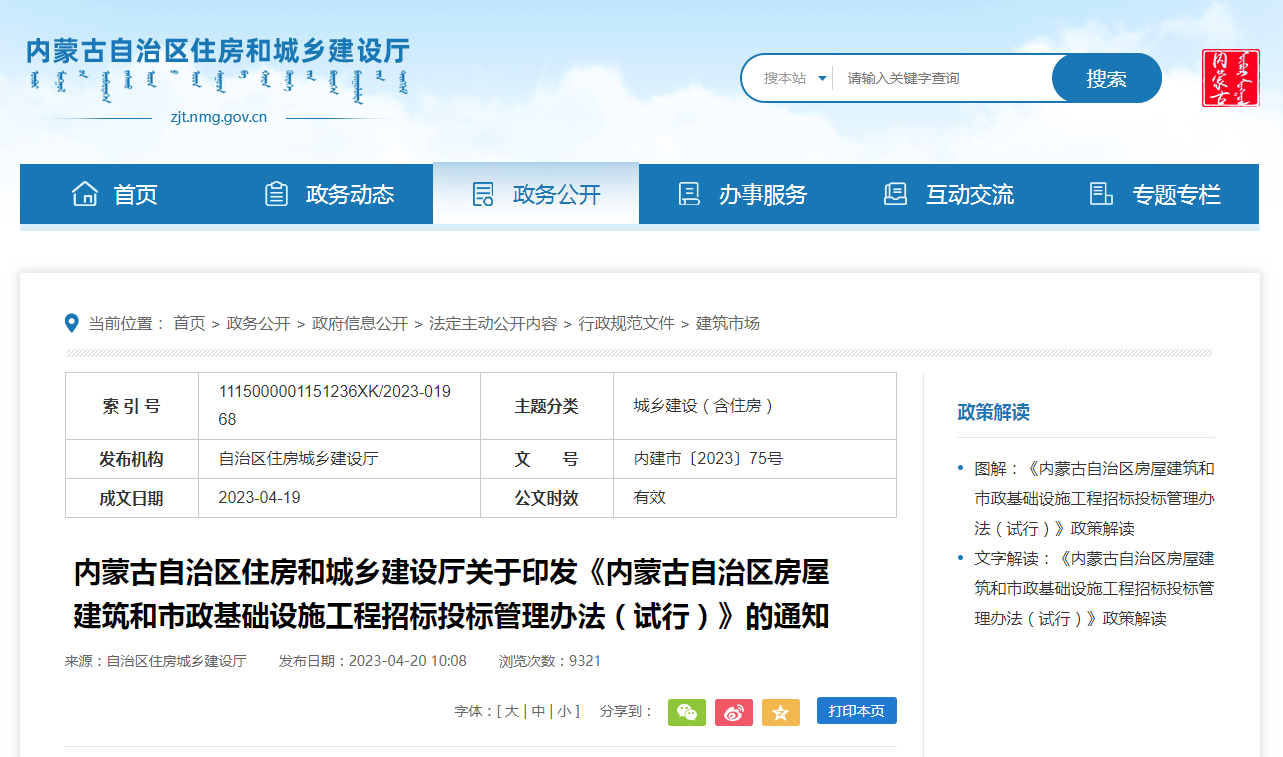Image resolution: width=1283 pixels, height=757 pixels.
Task: Open the 专题专栏 navigation menu
Action: (x=1155, y=194)
